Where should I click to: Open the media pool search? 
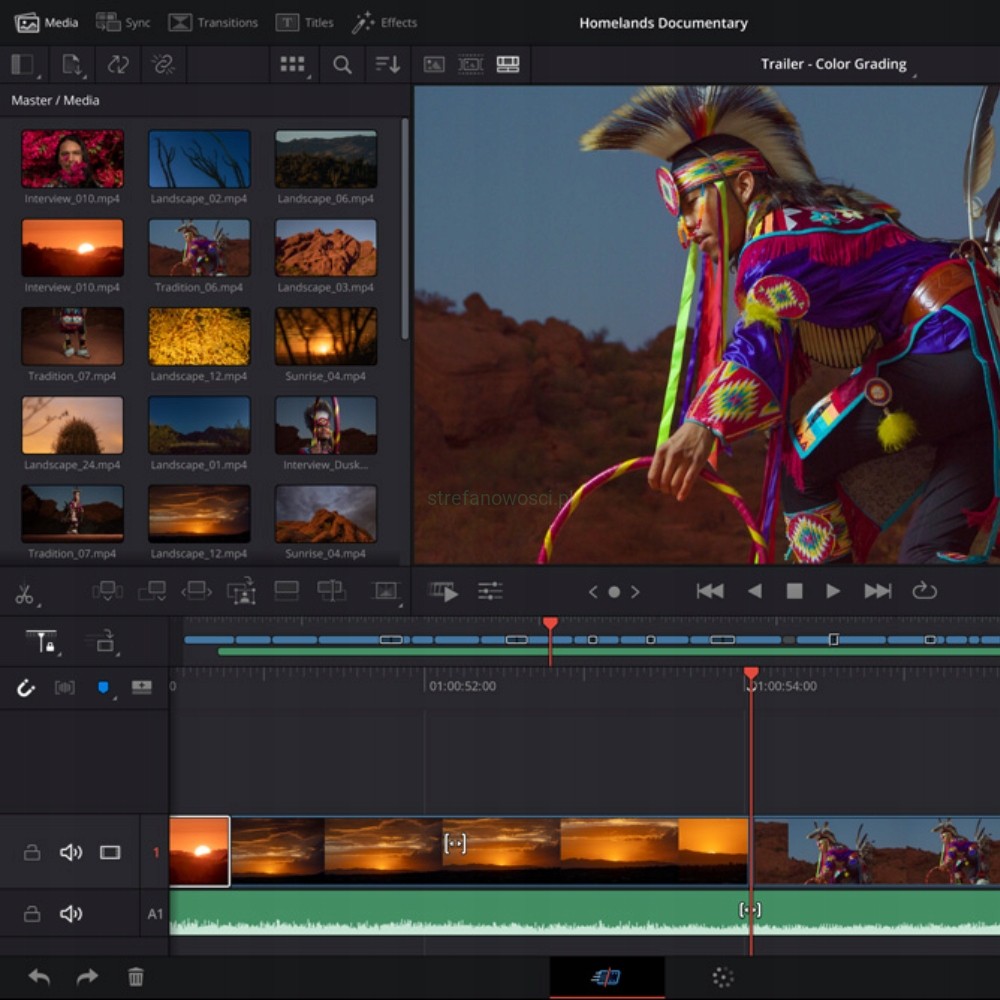tap(342, 65)
